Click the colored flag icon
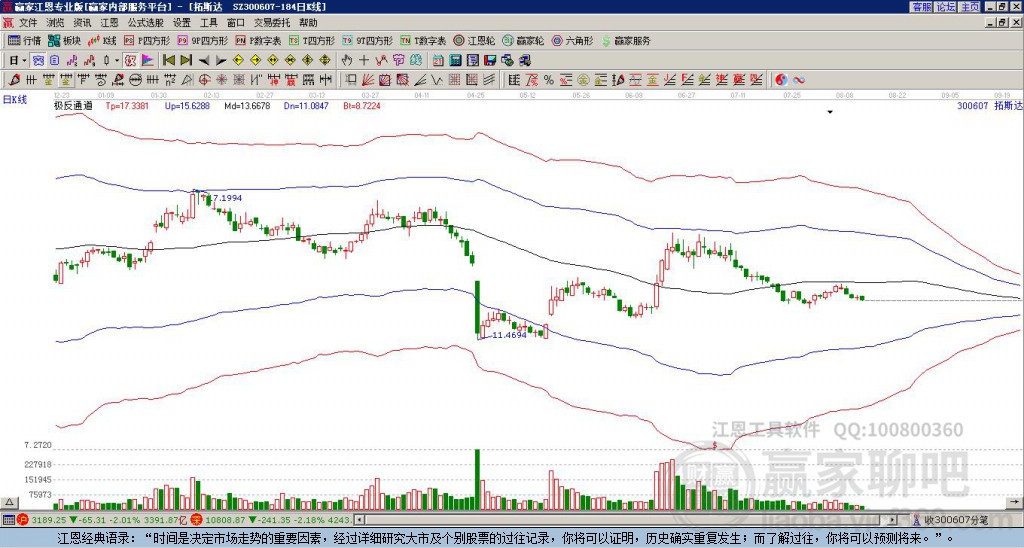Screen dimensions: 1024x548 tap(148, 61)
